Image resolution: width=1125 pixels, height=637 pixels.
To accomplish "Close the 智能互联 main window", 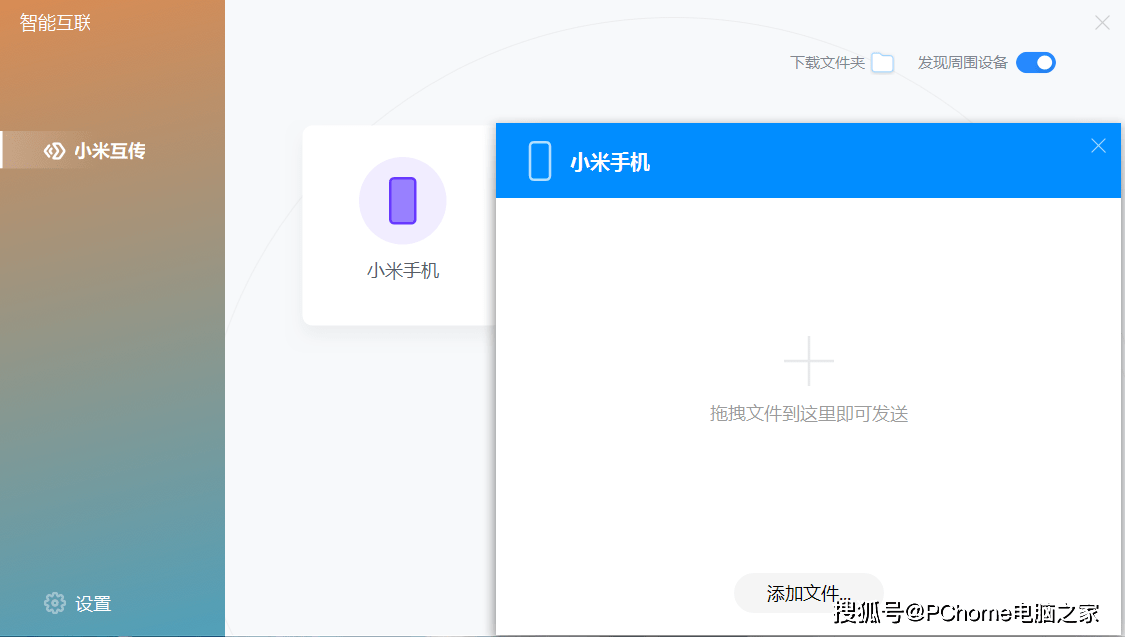I will coord(1102,23).
